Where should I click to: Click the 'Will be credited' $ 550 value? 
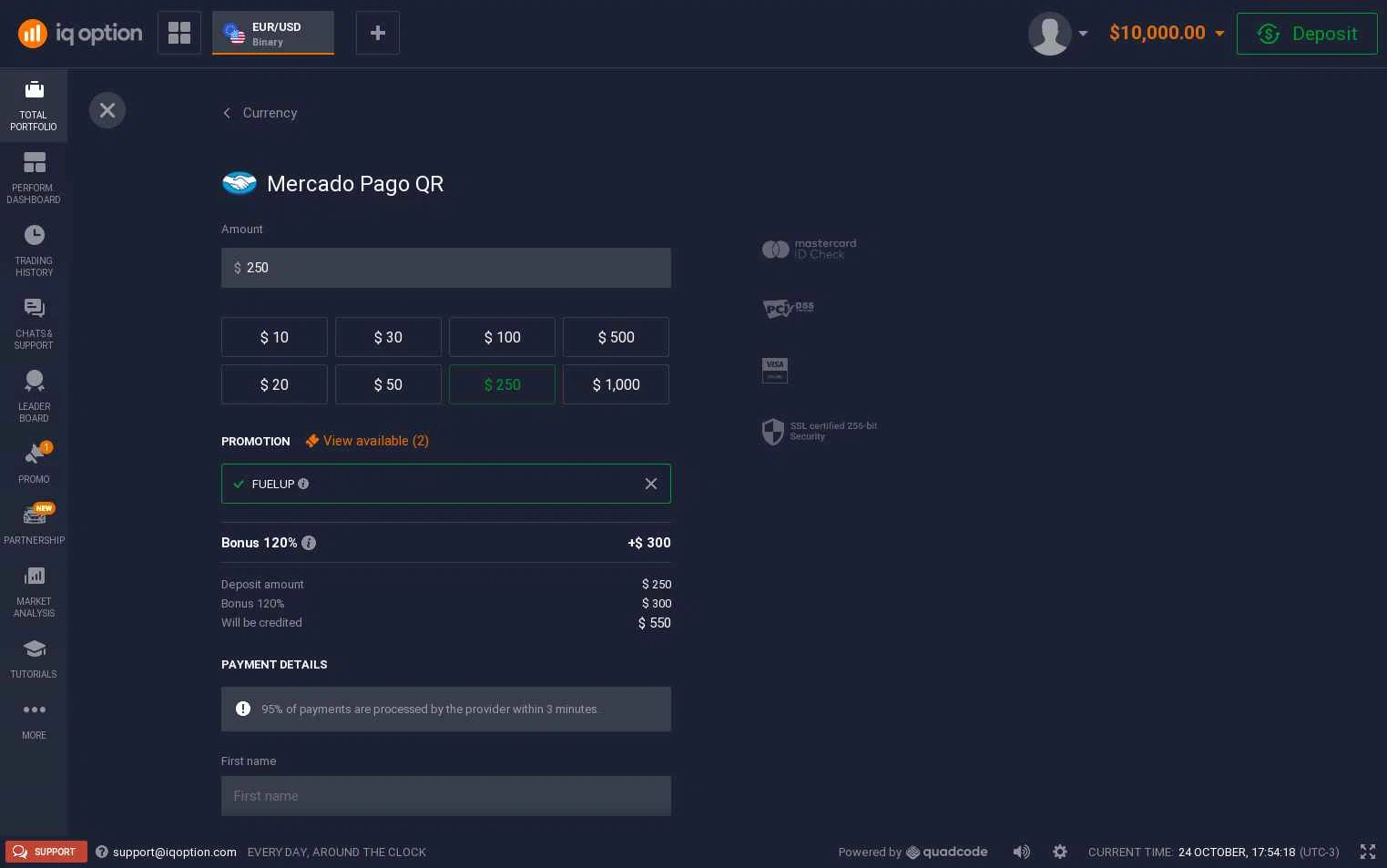click(x=655, y=623)
